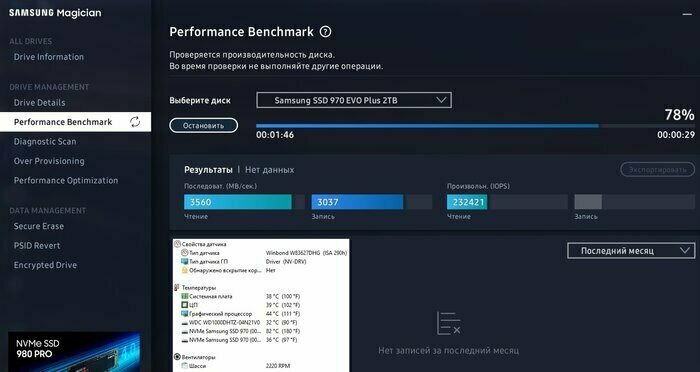The width and height of the screenshot is (700, 372).
Task: Click the ЦП processor icon
Action: click(185, 305)
